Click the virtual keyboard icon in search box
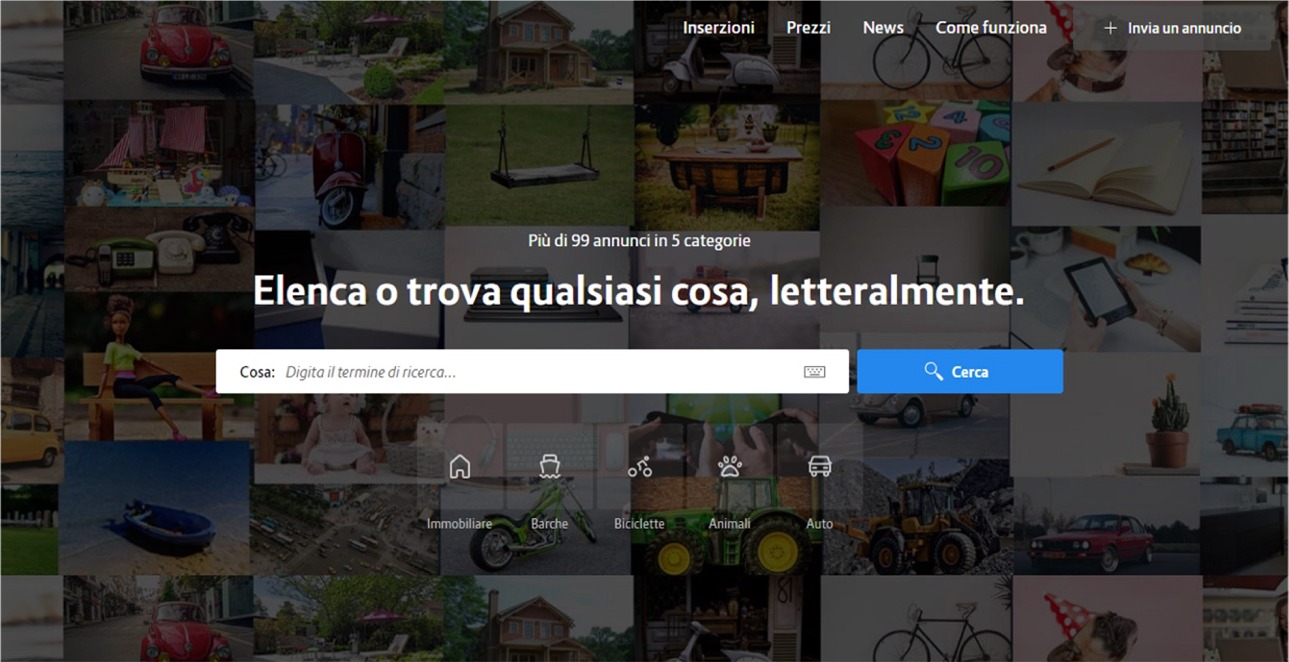Screen dimensions: 1289x662 [815, 372]
